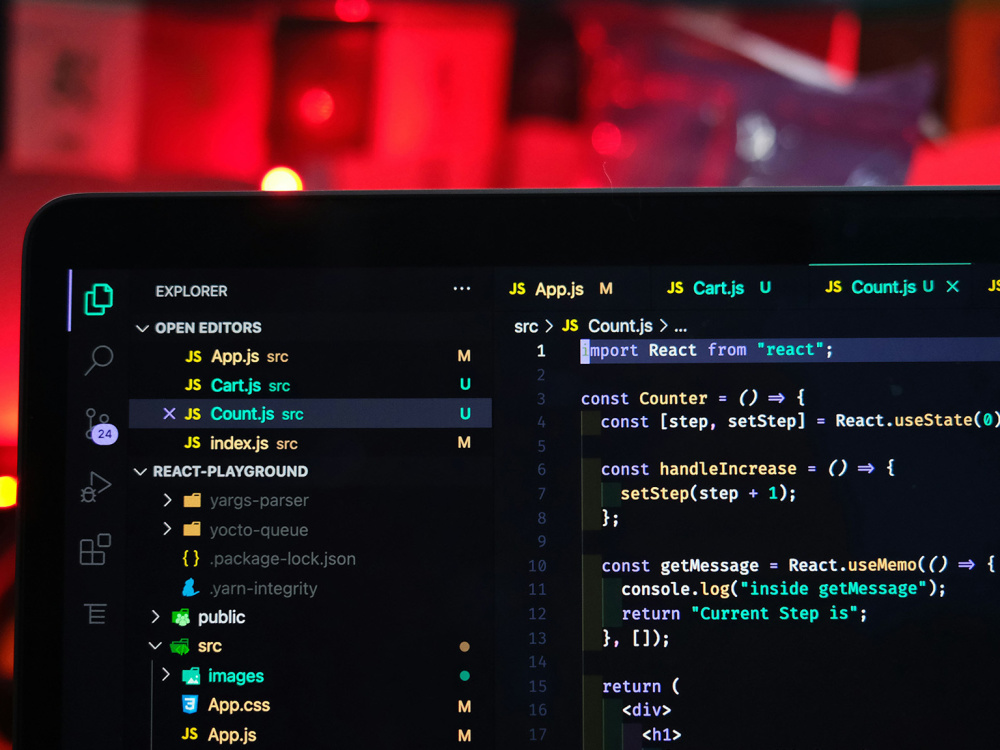Select the yargs-parser folder name
Screen dimensions: 1000x750
coord(259,501)
